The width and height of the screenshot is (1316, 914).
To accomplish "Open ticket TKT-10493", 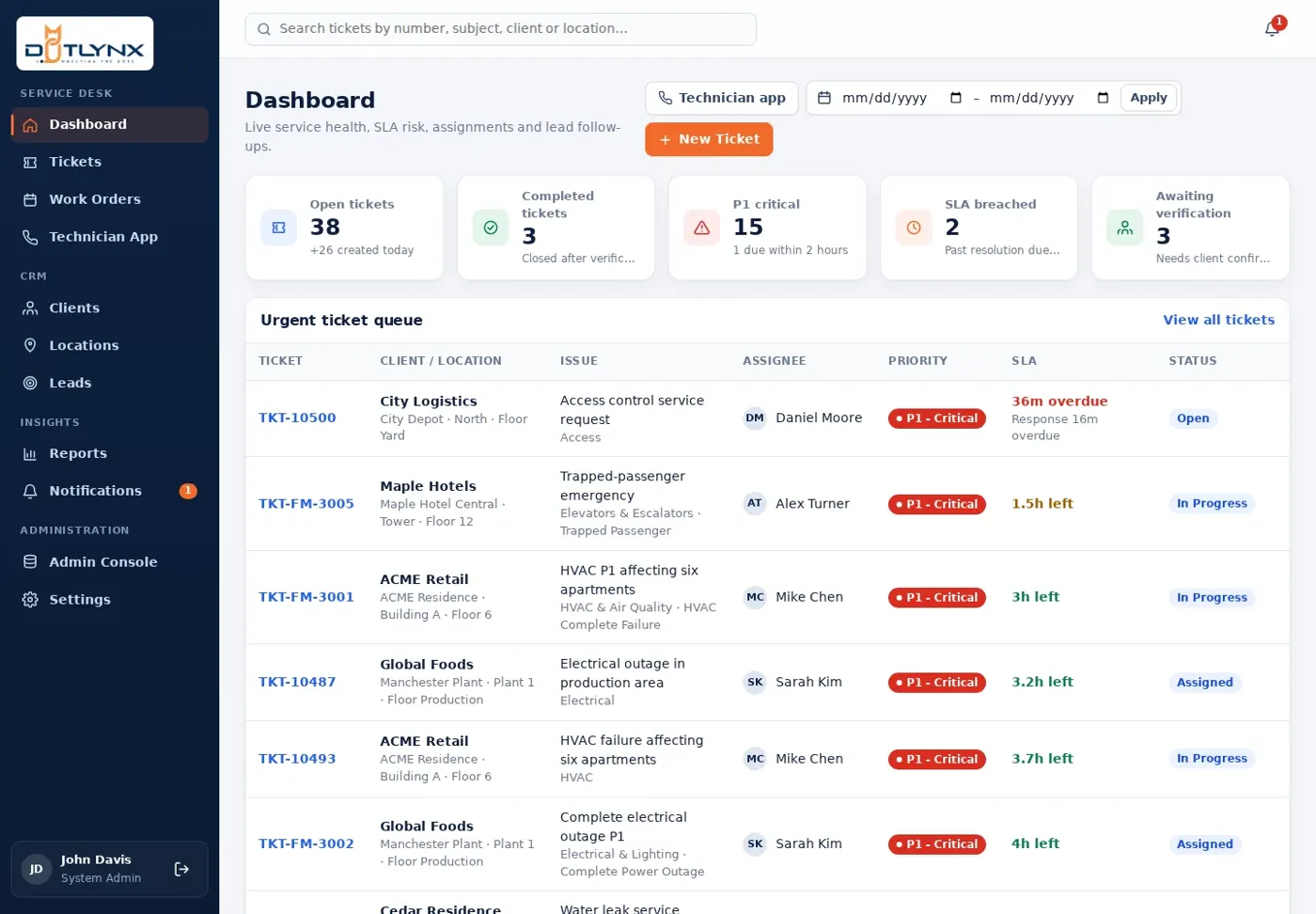I will 297,759.
